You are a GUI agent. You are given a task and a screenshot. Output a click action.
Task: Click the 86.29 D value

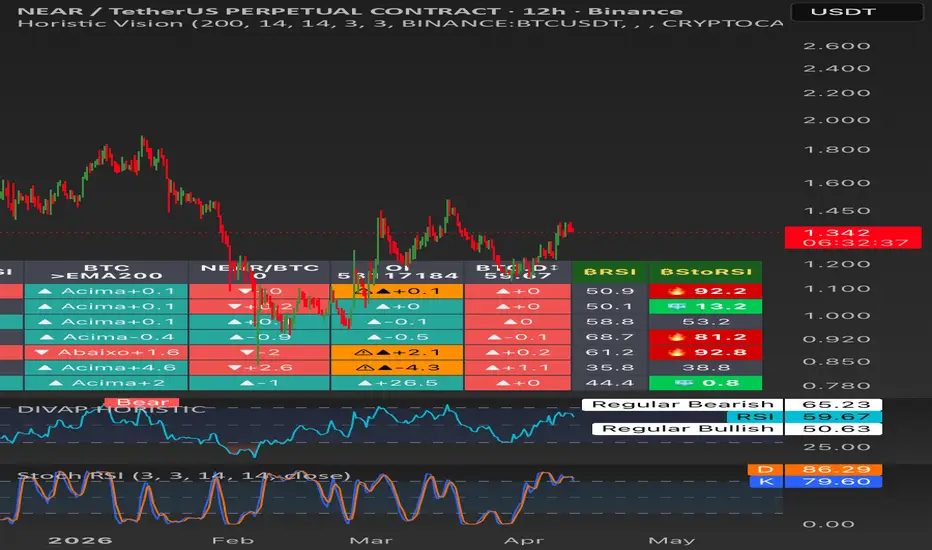pyautogui.click(x=833, y=470)
